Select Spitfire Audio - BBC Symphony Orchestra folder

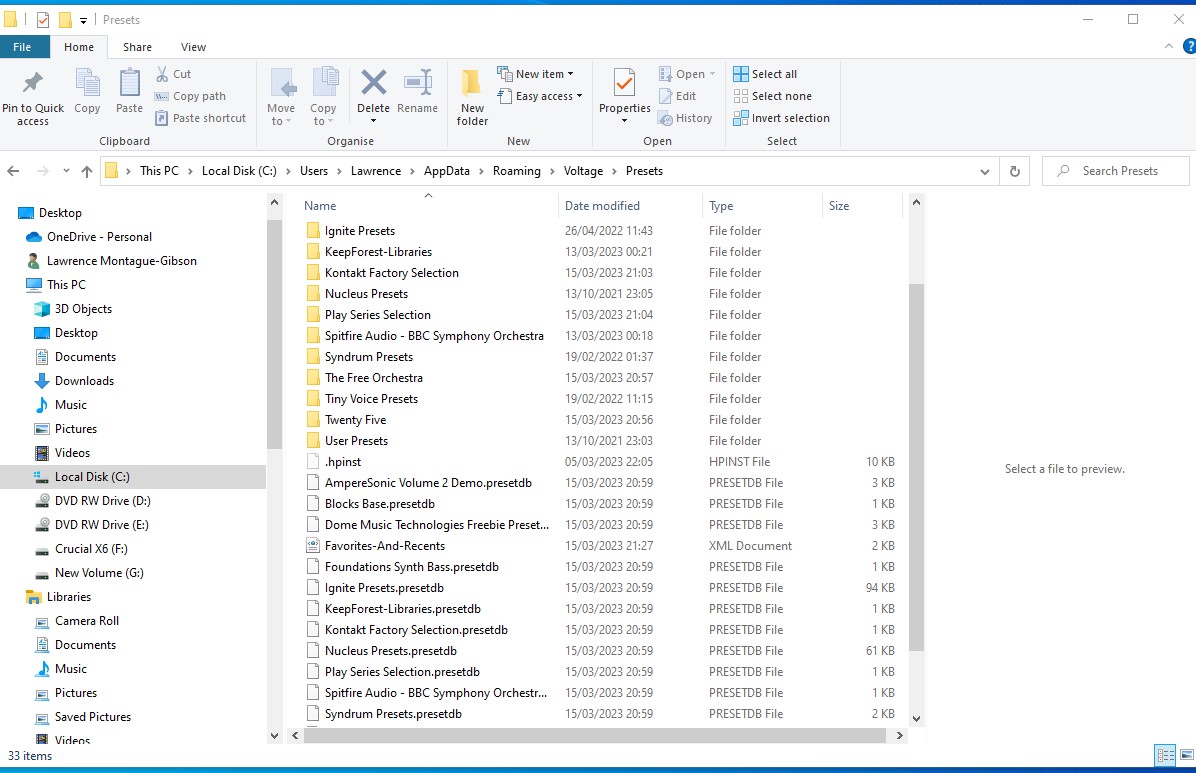pos(434,336)
